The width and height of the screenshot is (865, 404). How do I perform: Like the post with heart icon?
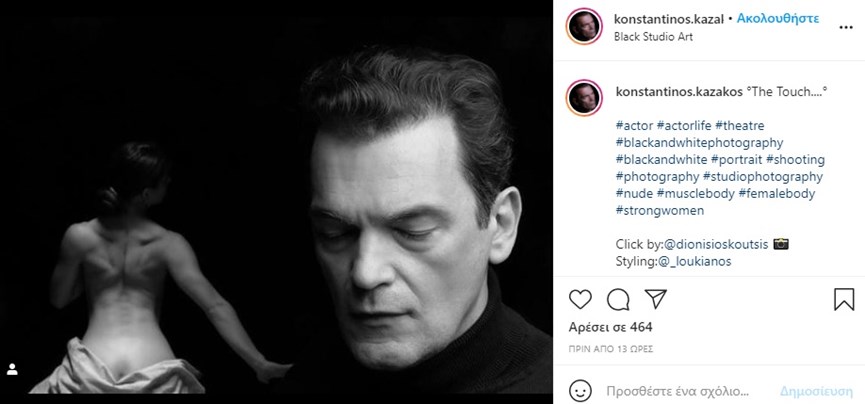580,298
